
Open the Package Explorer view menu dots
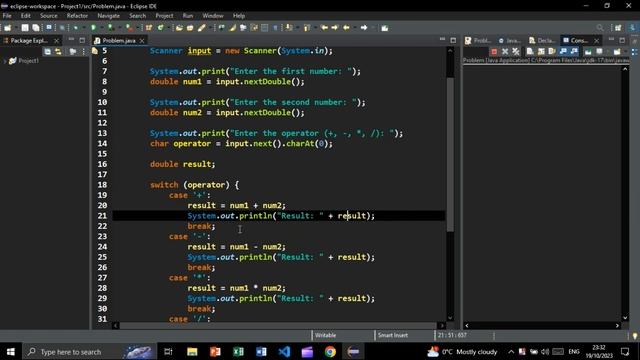(x=84, y=51)
